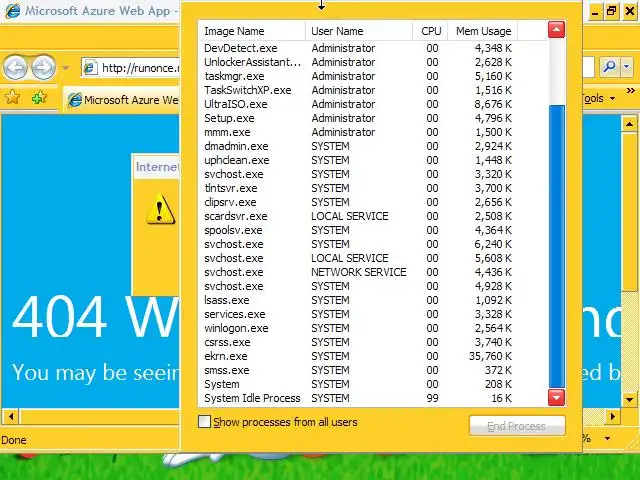Select the scardsvr.exe process
The height and width of the screenshot is (480, 640).
[358, 216]
